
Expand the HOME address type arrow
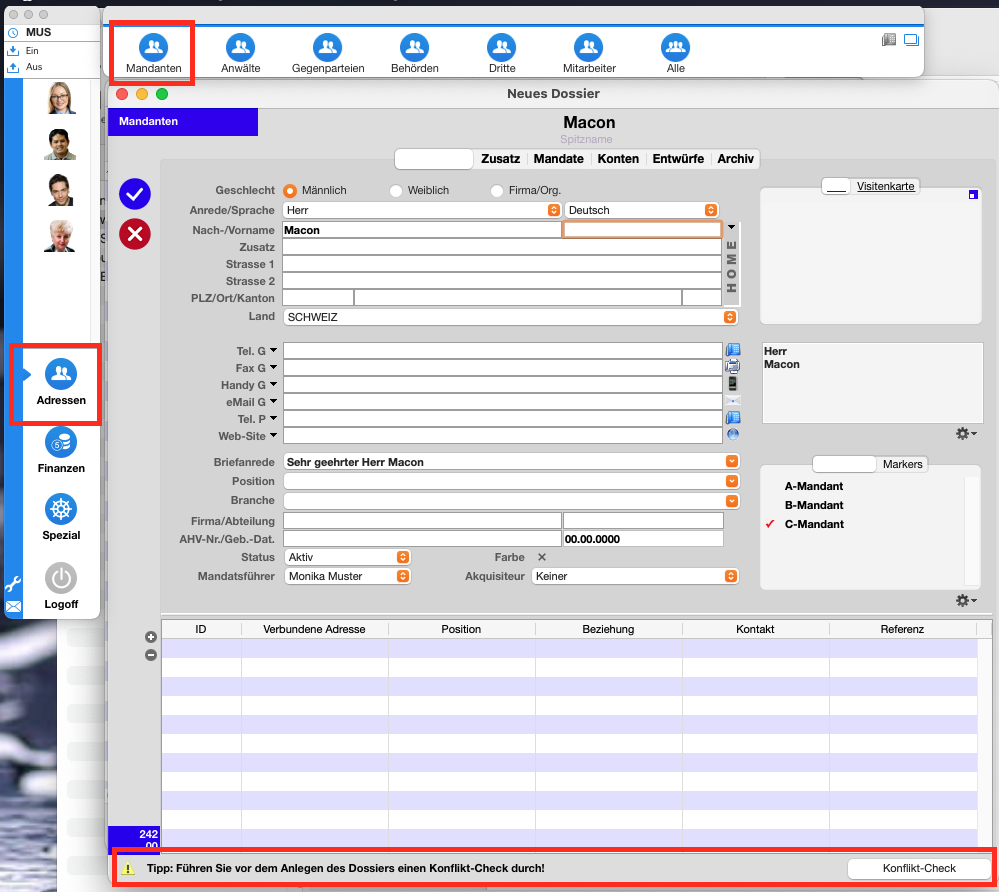731,227
